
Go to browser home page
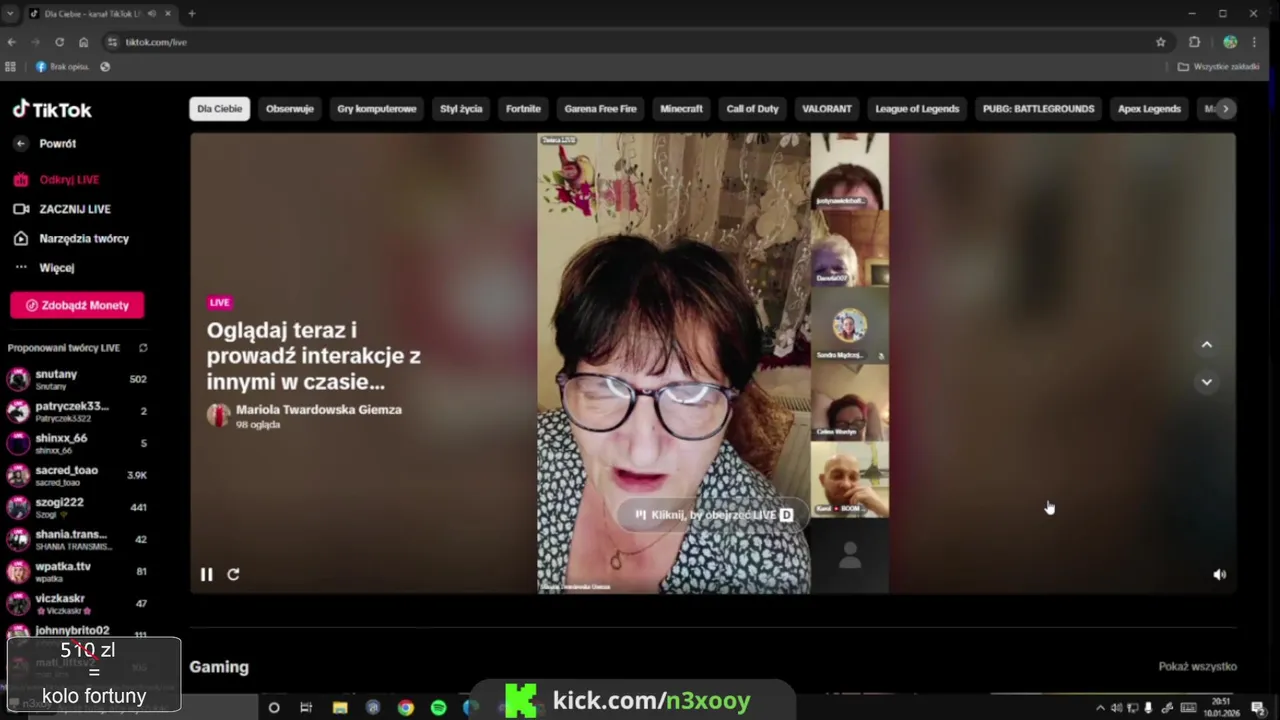(84, 42)
